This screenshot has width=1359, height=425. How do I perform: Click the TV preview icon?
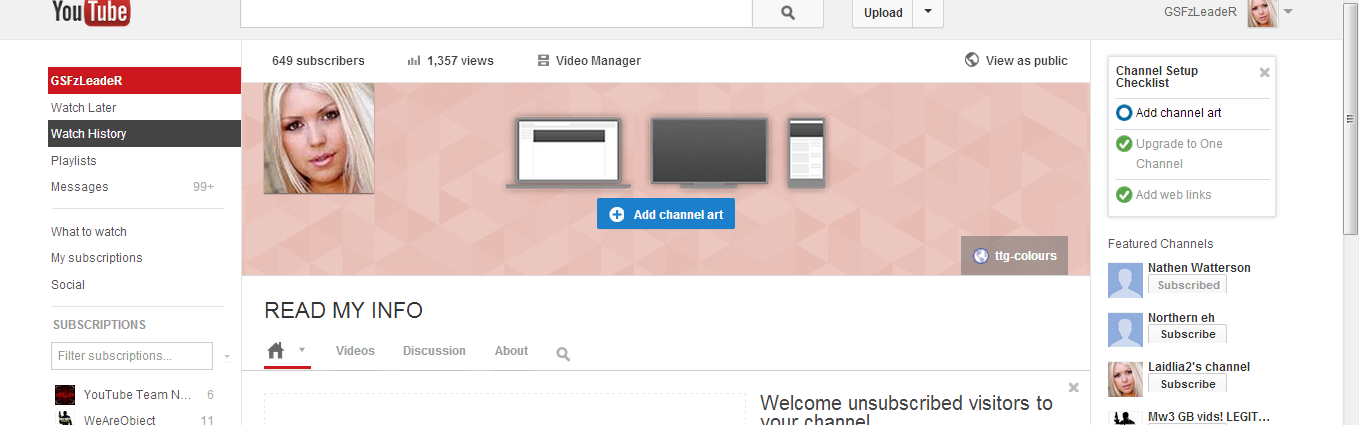[710, 151]
